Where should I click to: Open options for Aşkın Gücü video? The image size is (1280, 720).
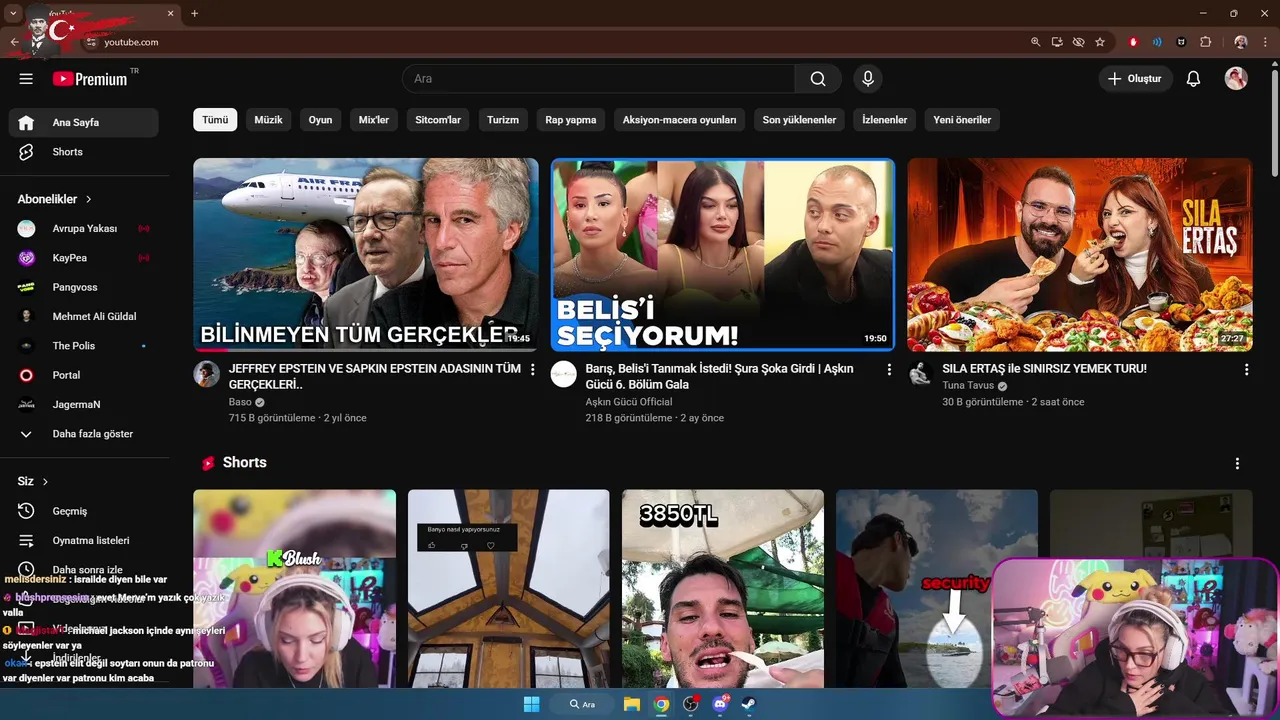click(x=889, y=370)
